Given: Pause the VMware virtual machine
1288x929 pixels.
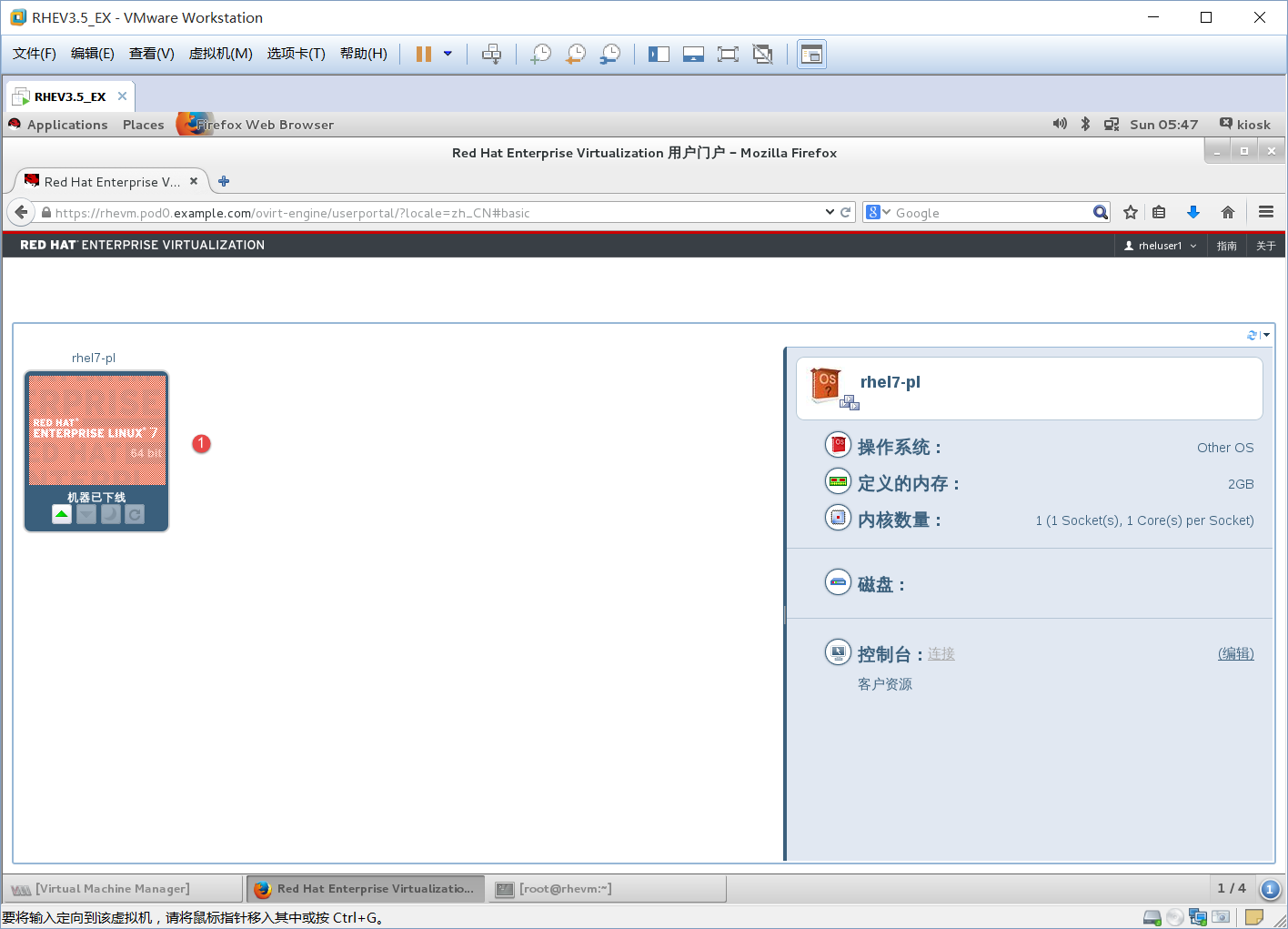Looking at the screenshot, I should [x=424, y=54].
